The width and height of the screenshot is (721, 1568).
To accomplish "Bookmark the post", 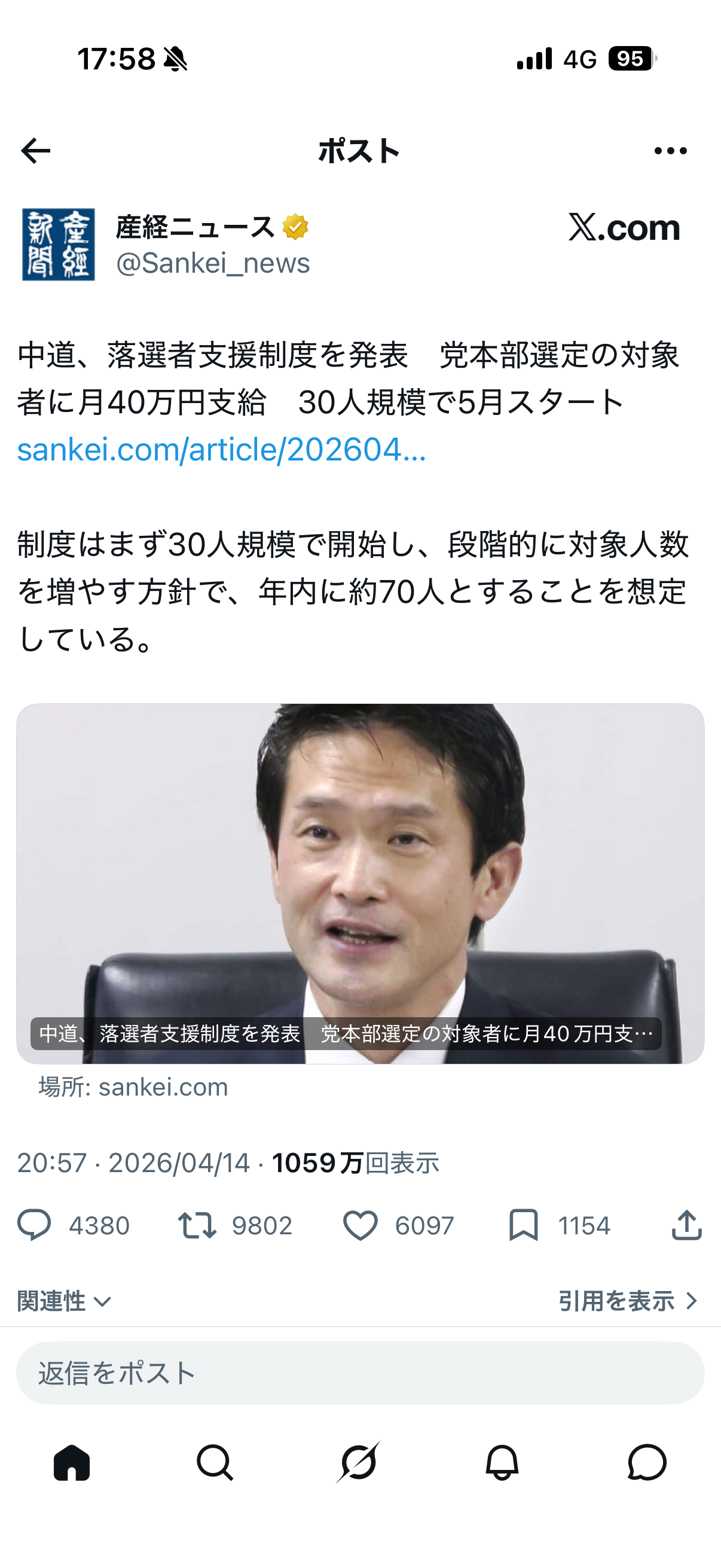I will click(523, 1225).
